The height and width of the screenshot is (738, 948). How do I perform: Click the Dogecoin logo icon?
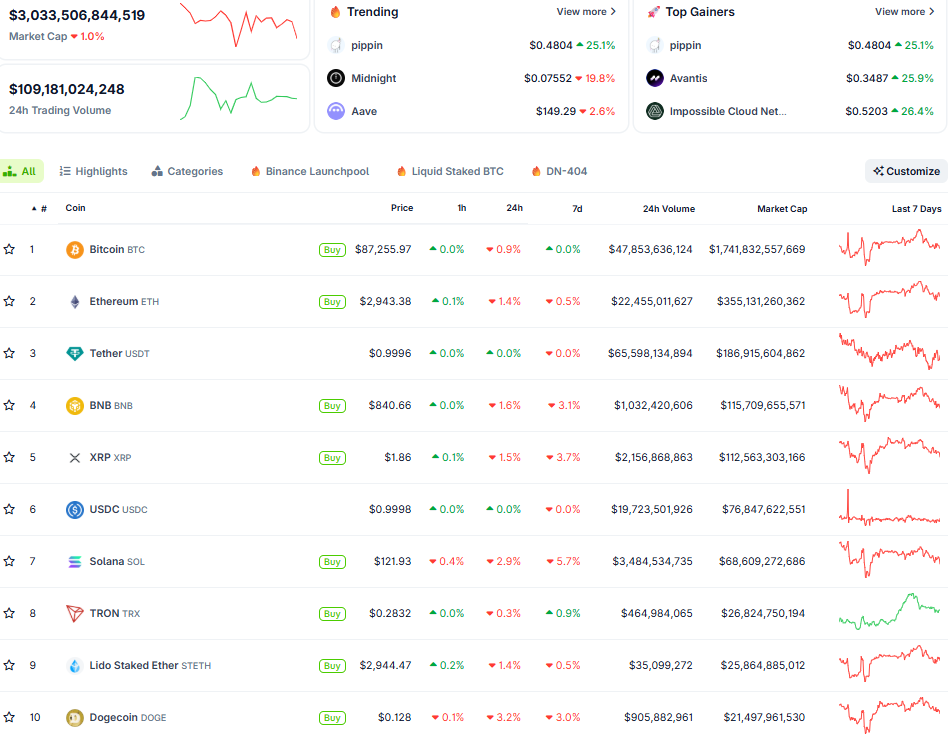coord(75,718)
